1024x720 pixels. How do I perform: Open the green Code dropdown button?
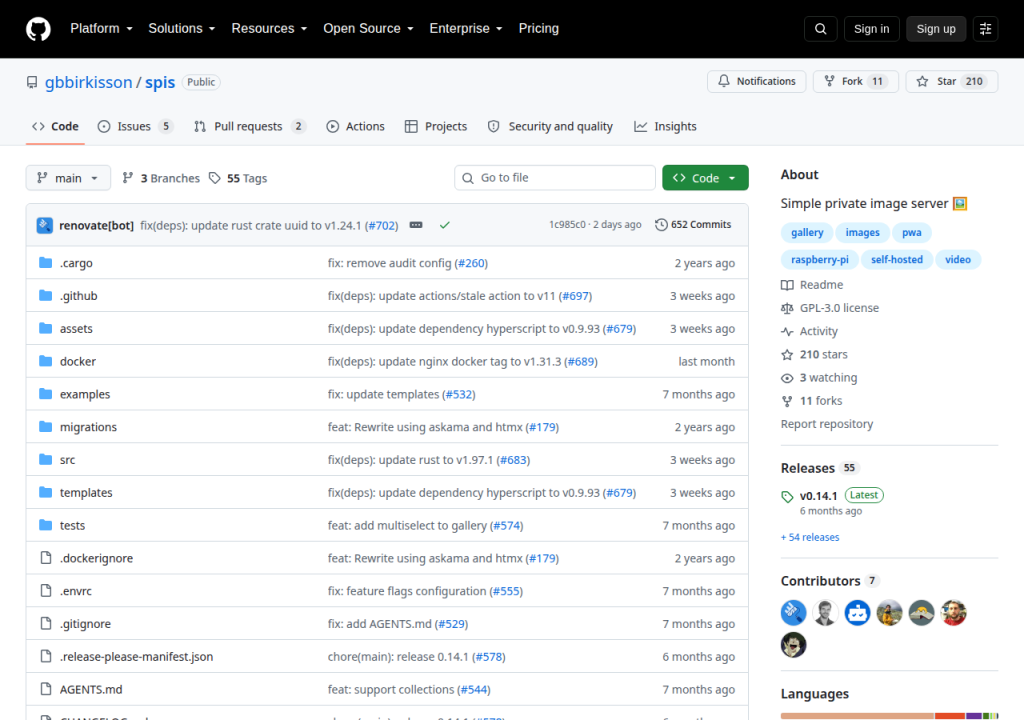tap(705, 178)
